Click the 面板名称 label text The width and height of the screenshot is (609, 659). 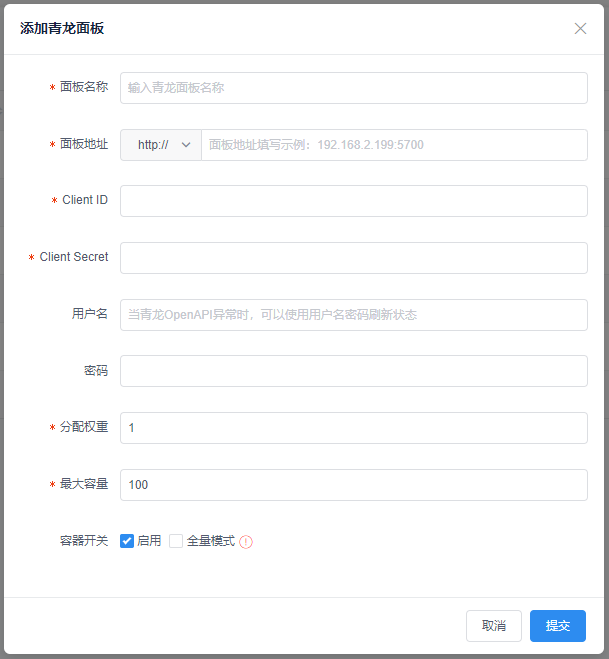(84, 87)
